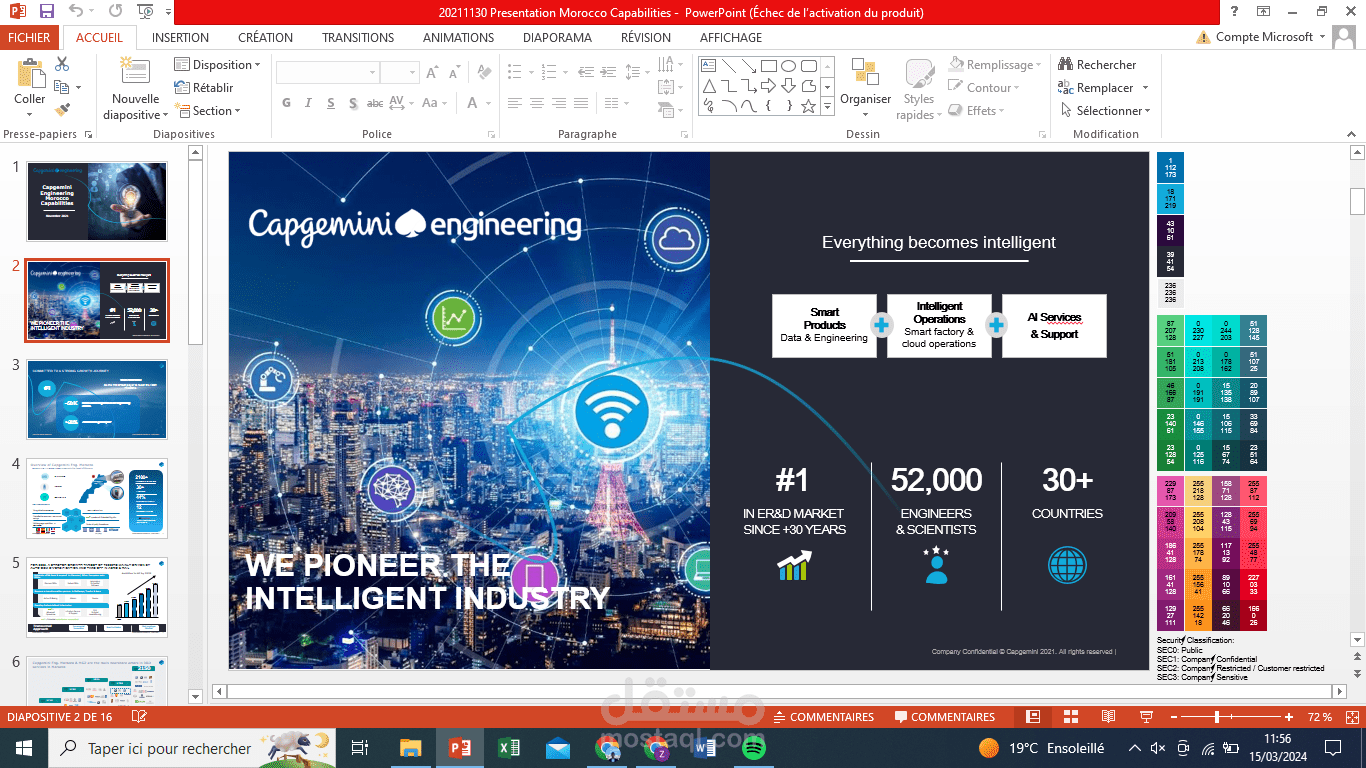This screenshot has width=1366, height=768.
Task: Switch to the DIAPORAMA tab
Action: pos(557,37)
